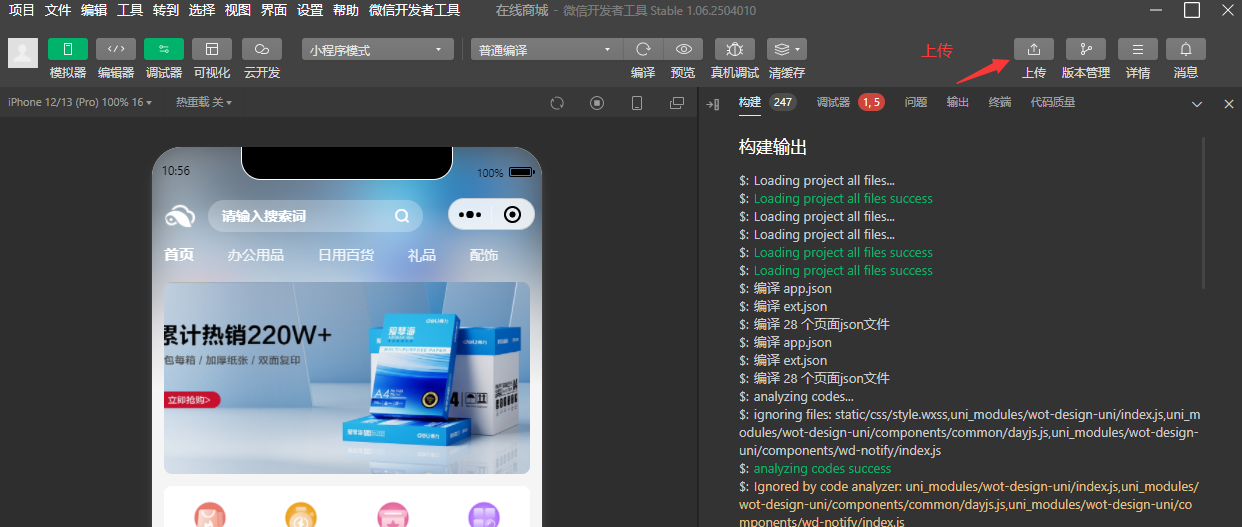Open the 文件 menu
Image resolution: width=1242 pixels, height=527 pixels.
[57, 10]
